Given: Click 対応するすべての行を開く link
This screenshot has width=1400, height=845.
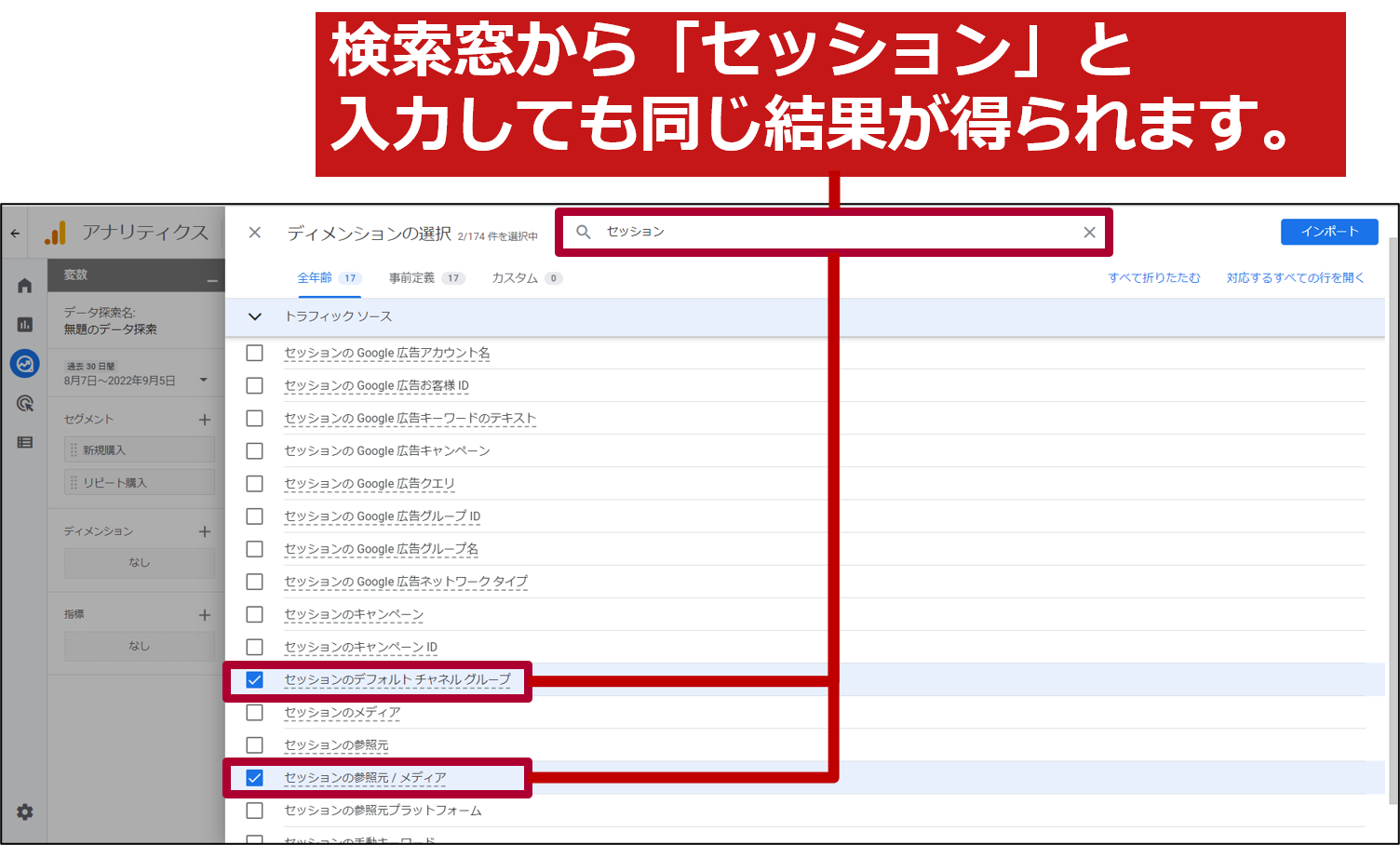Looking at the screenshot, I should click(x=1295, y=277).
